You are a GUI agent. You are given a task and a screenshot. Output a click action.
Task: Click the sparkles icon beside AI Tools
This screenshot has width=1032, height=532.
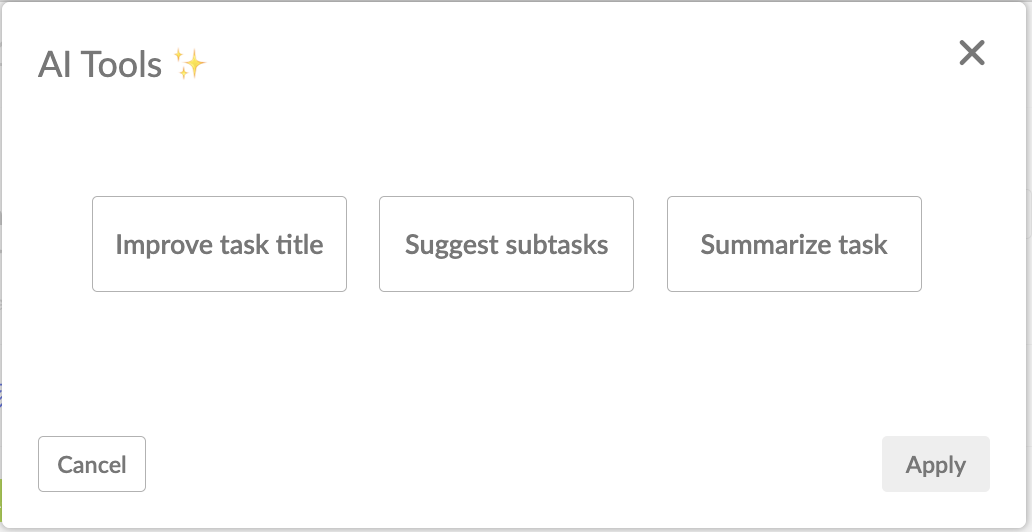point(189,65)
